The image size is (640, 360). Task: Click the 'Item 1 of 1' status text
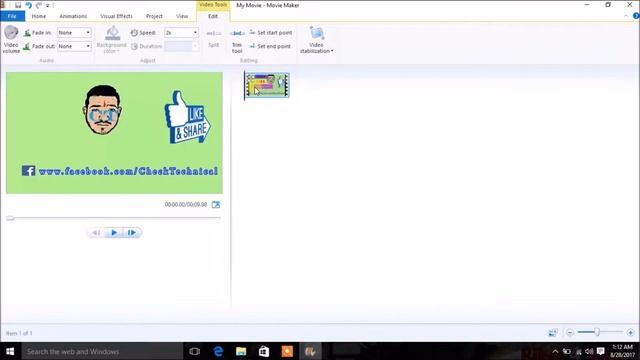(19, 333)
